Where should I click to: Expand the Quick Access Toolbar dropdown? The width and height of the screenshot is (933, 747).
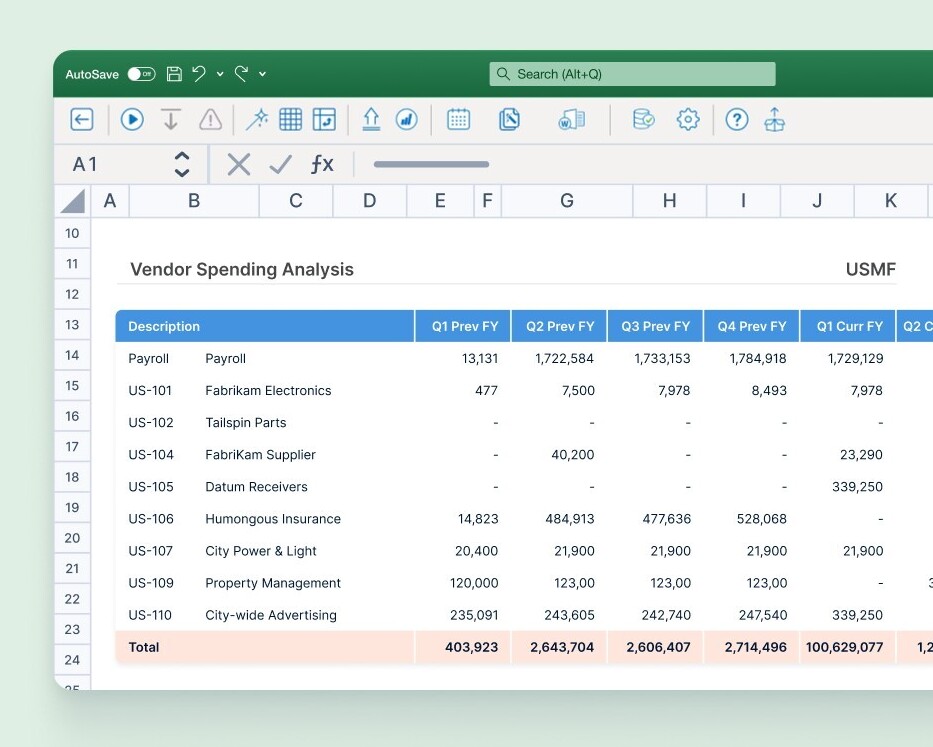tap(263, 74)
